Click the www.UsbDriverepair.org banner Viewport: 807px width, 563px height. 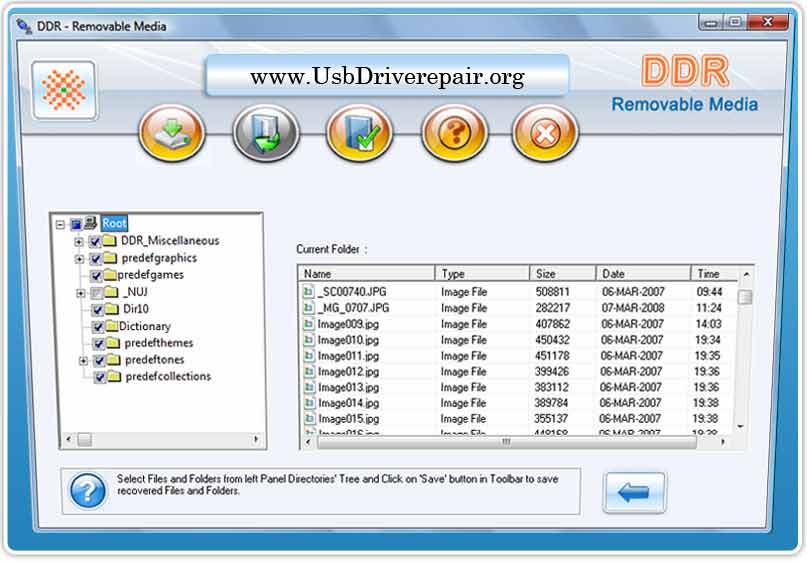tap(387, 76)
